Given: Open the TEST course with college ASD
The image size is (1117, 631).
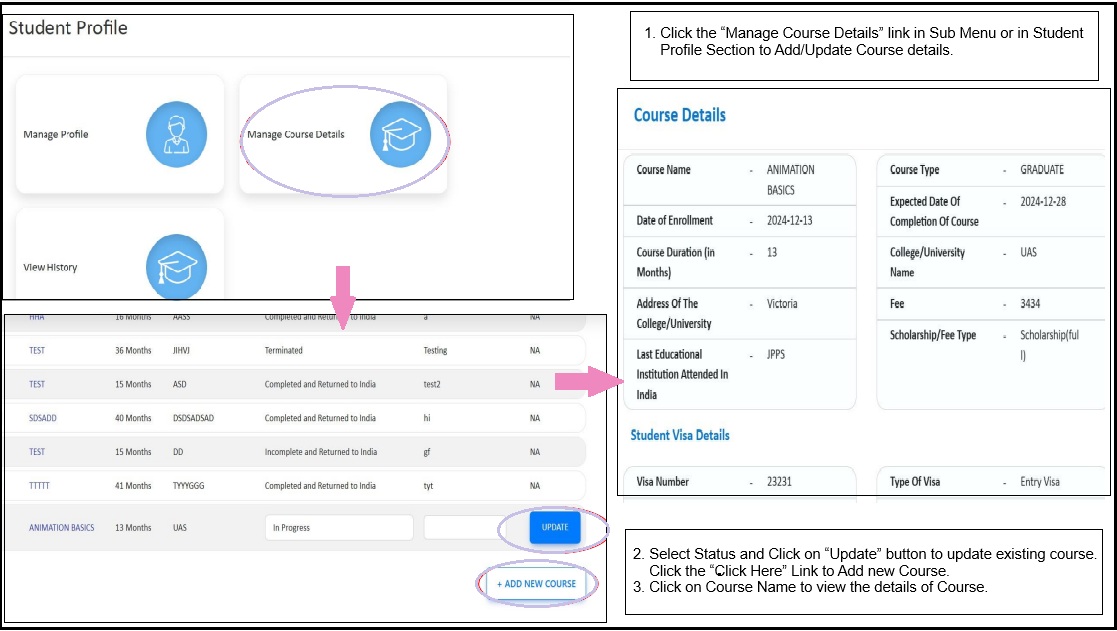Looking at the screenshot, I should tap(37, 384).
